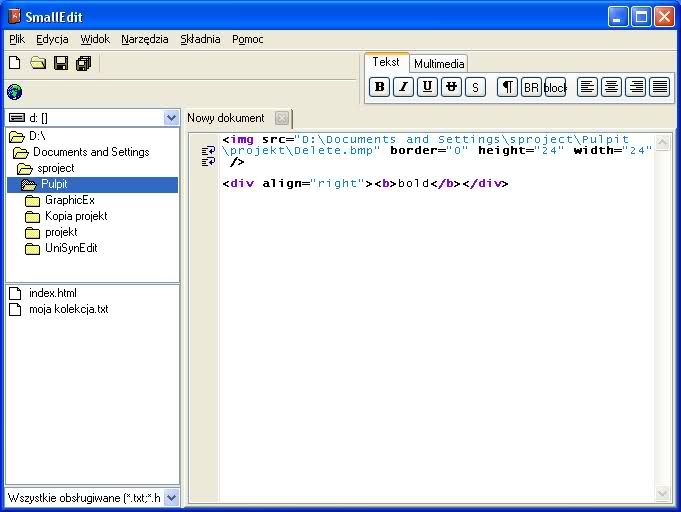The height and width of the screenshot is (512, 681).
Task: Align text left
Action: 587,87
